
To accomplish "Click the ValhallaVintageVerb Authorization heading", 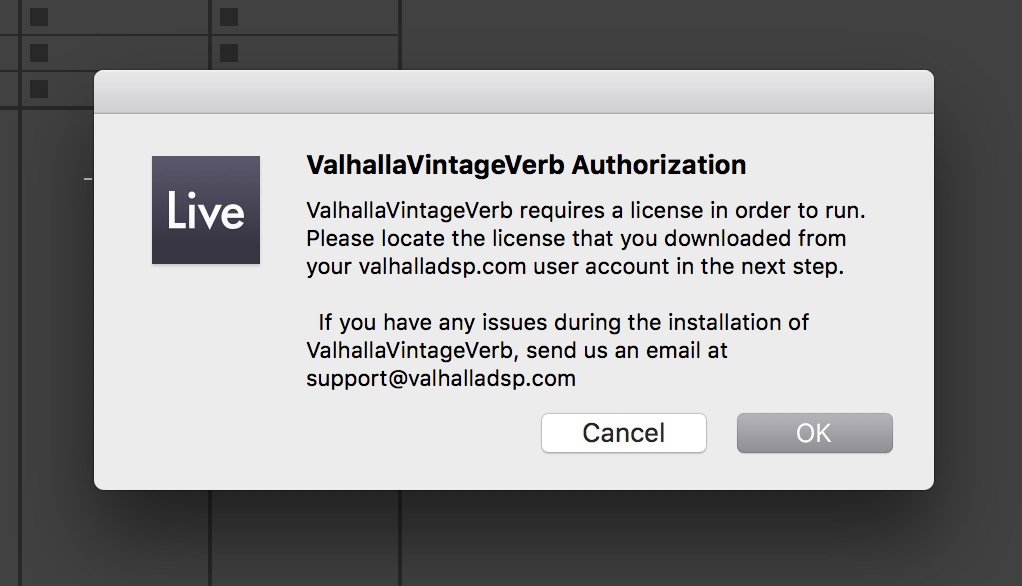I will [x=526, y=165].
